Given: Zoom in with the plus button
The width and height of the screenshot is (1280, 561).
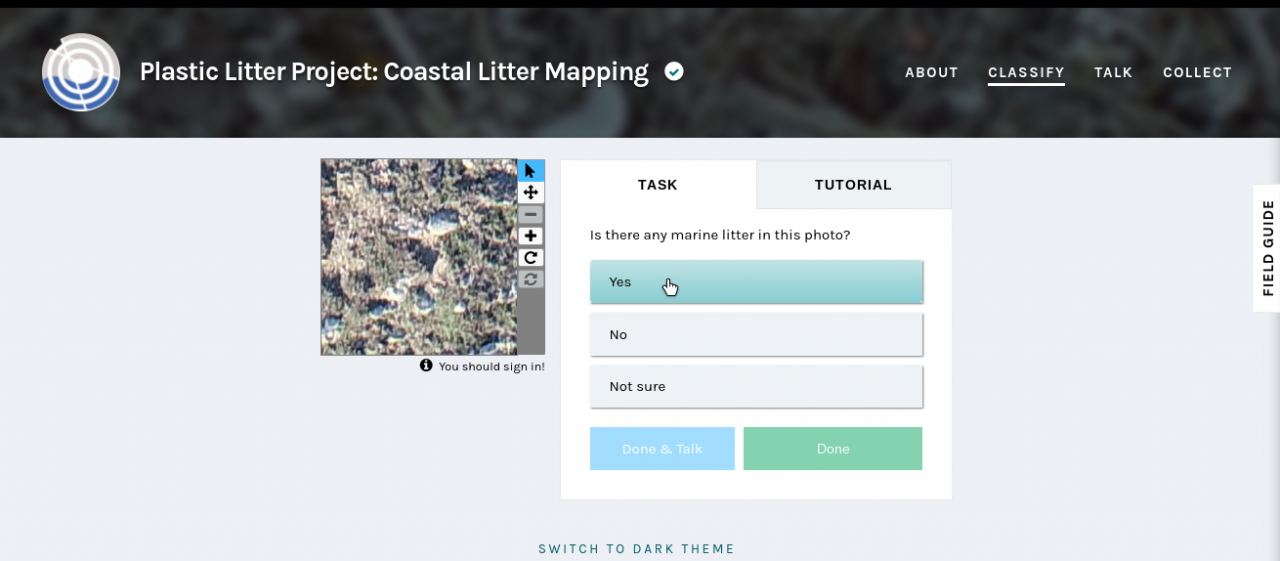Looking at the screenshot, I should tap(531, 236).
